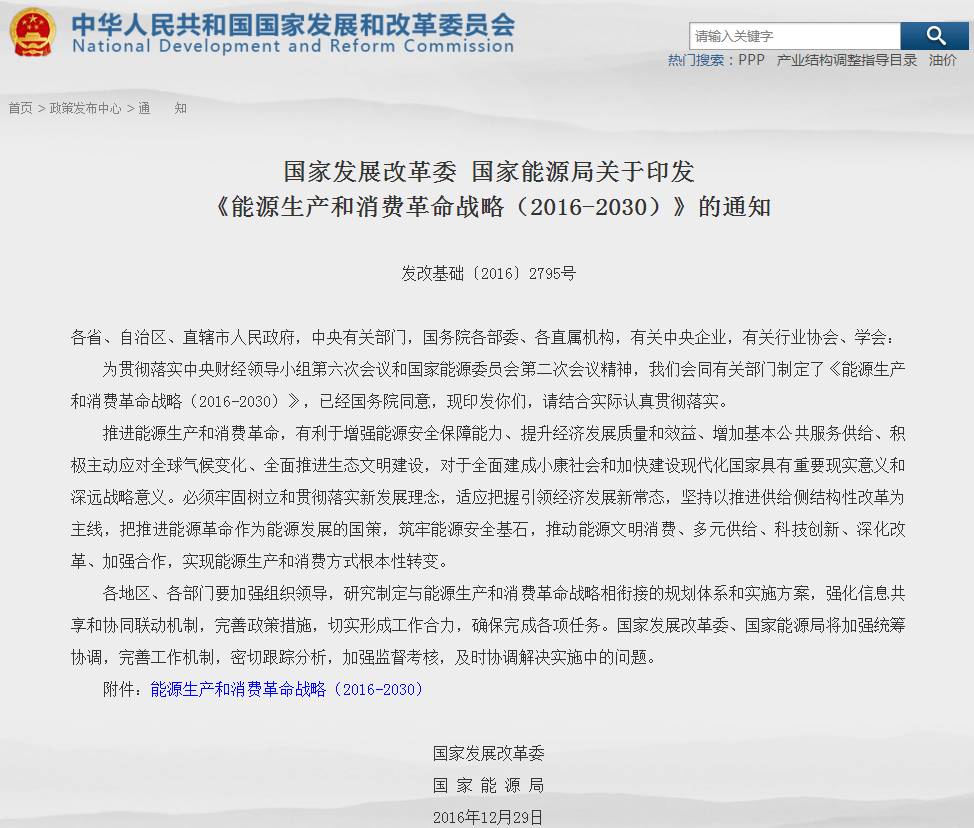Click the blue search magnifier icon

pos(935,35)
